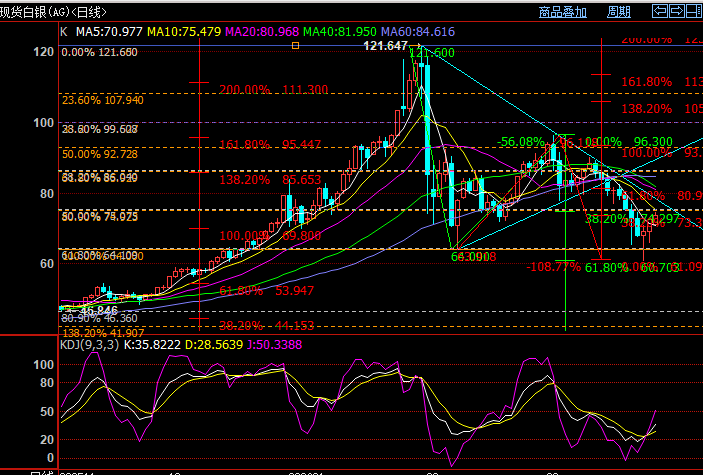Viewport: 703px width, 475px height.
Task: Toggle the side panel layout icon
Action: coord(695,11)
